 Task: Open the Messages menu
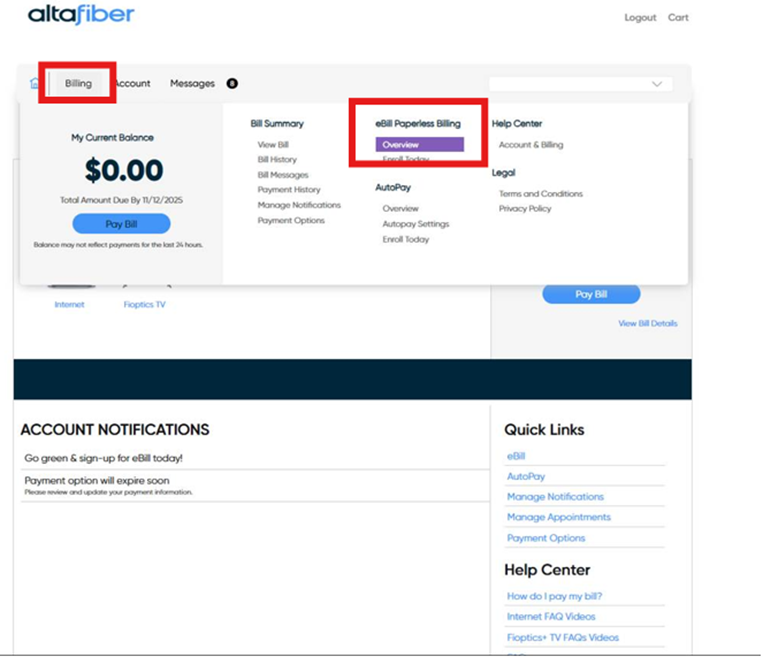pyautogui.click(x=192, y=84)
